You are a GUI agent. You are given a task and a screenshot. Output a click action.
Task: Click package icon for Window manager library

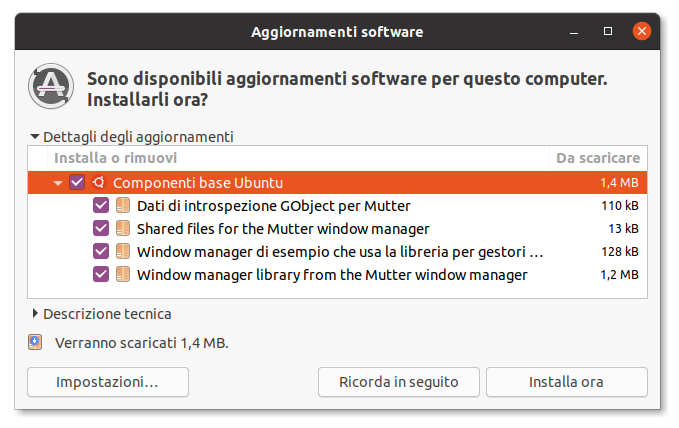coord(123,274)
